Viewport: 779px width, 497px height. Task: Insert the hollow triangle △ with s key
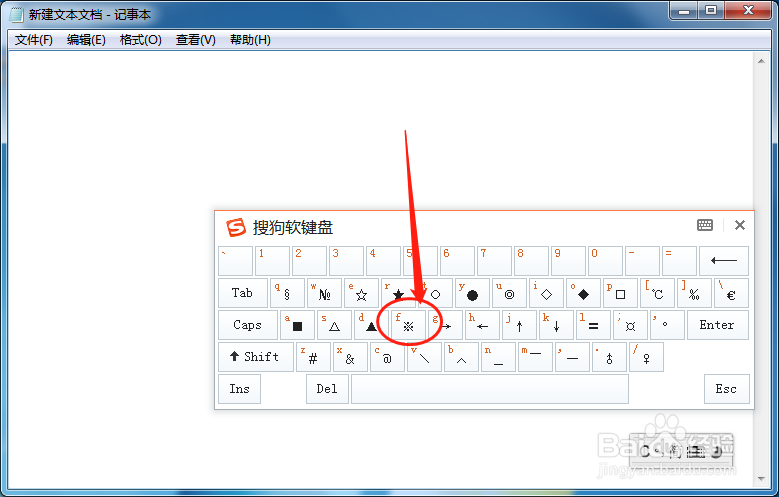pos(334,325)
